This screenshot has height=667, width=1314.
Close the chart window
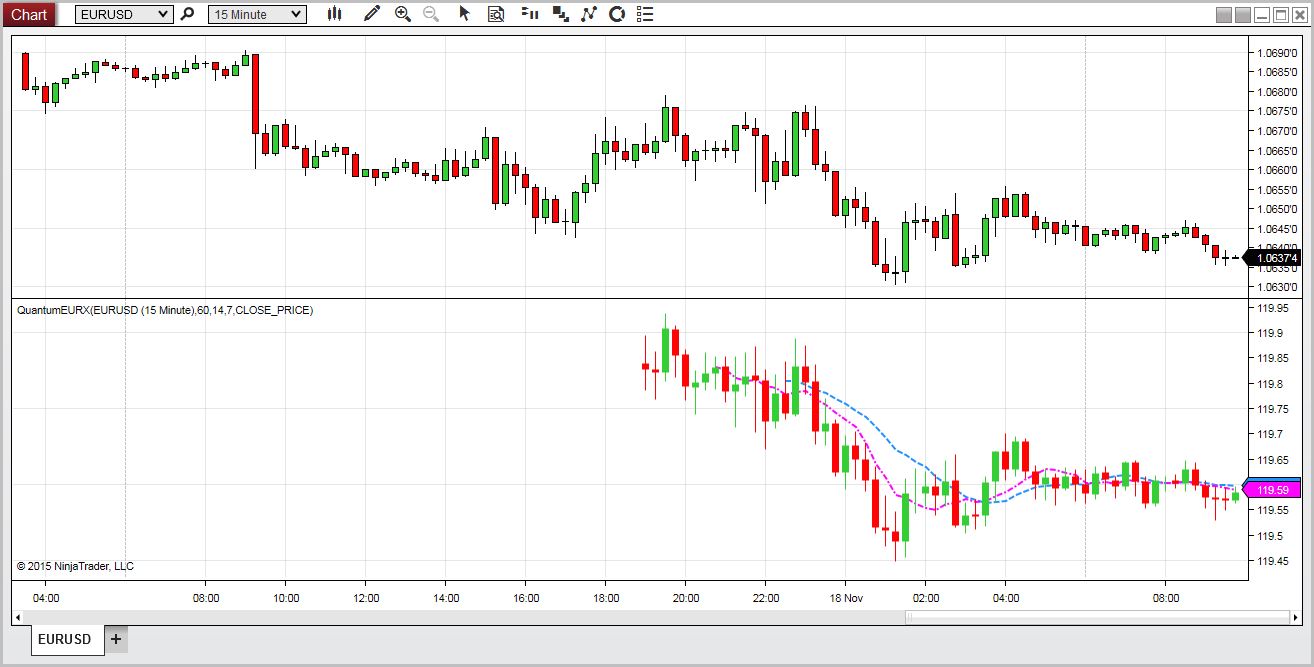pyautogui.click(x=1299, y=15)
